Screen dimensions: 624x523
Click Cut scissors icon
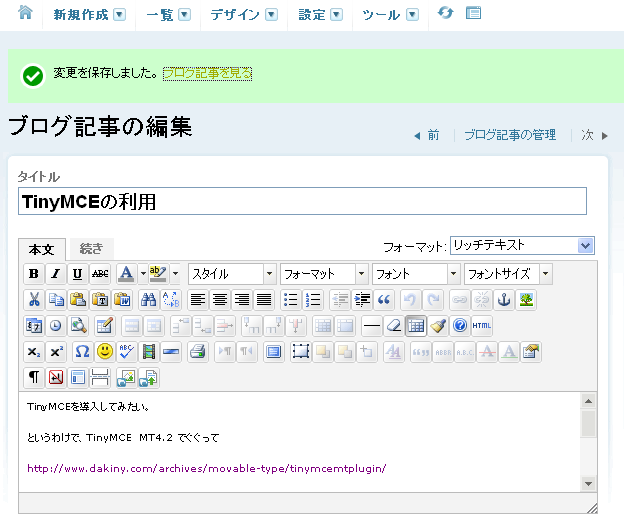(x=34, y=300)
